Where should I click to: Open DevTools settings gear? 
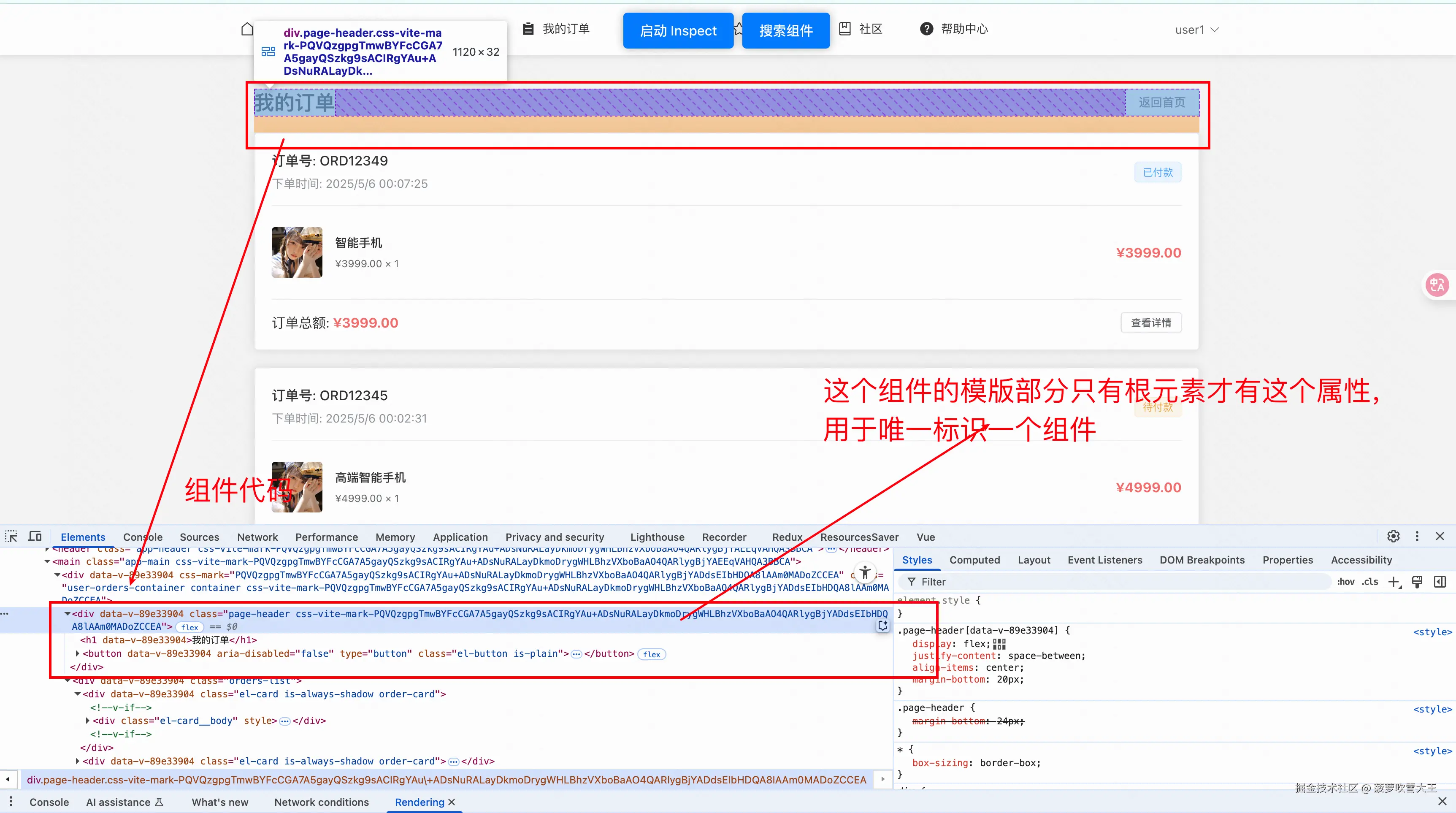tap(1393, 537)
